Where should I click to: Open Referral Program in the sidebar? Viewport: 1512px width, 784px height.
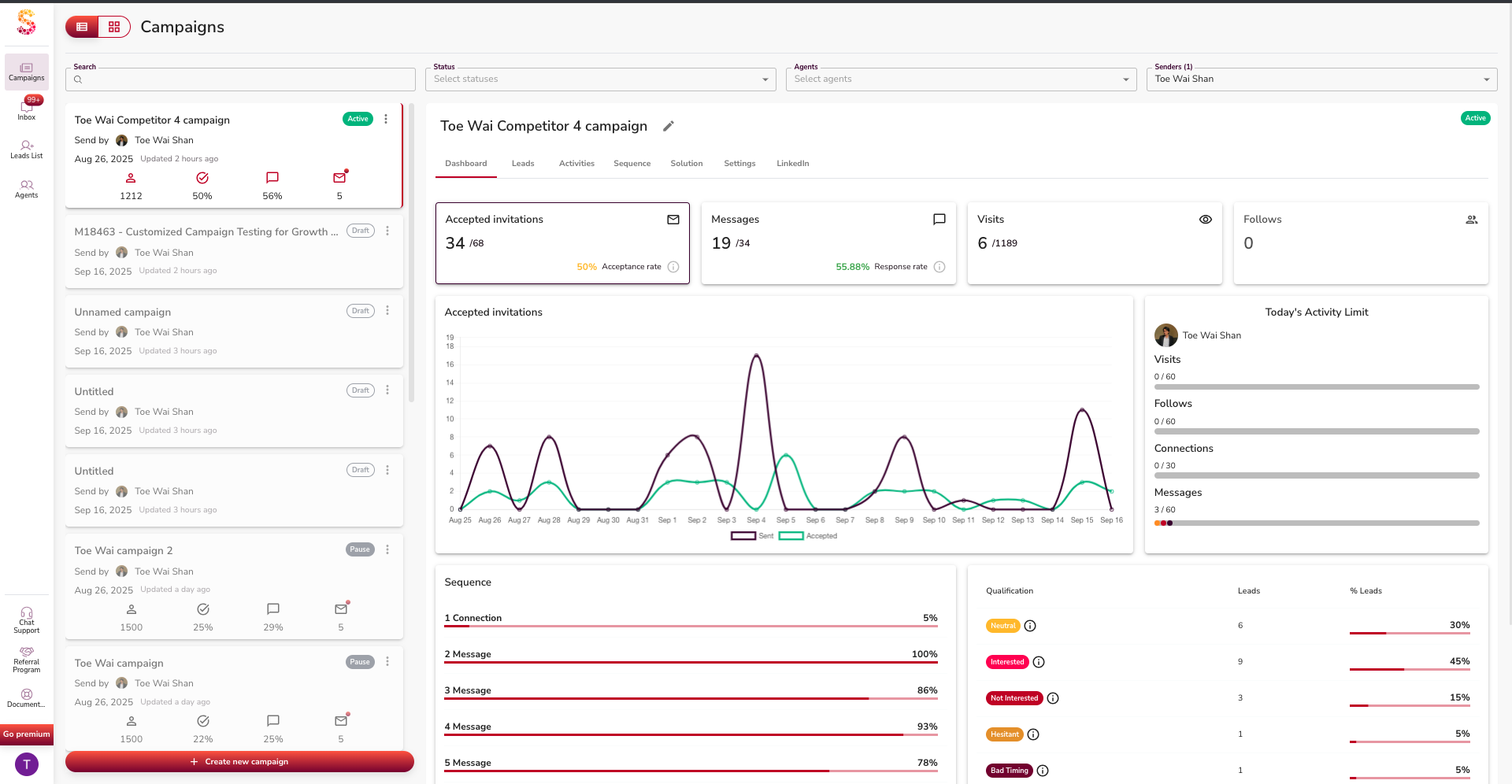coord(27,659)
